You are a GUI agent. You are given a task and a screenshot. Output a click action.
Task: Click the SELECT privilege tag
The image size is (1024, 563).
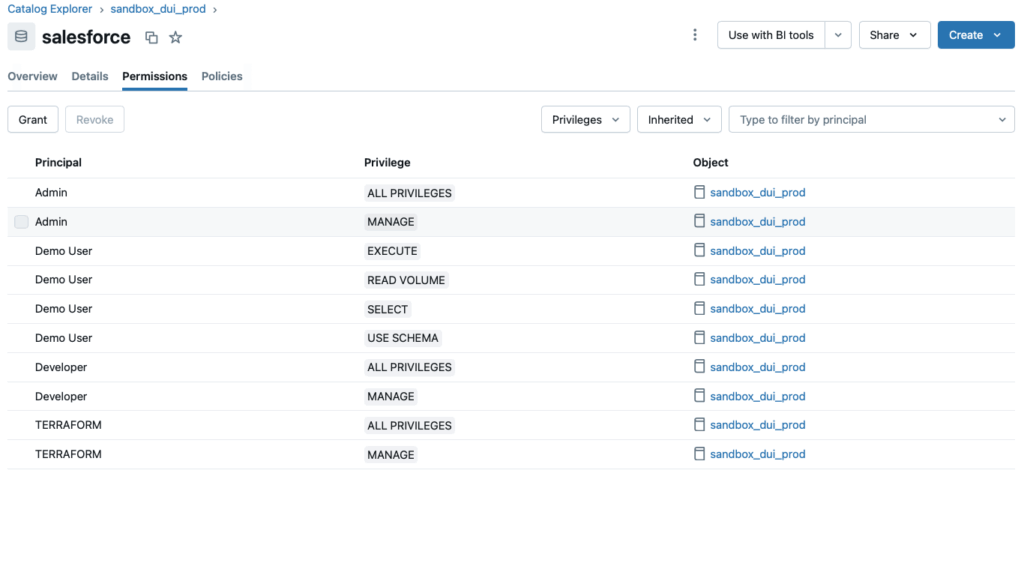[387, 310]
